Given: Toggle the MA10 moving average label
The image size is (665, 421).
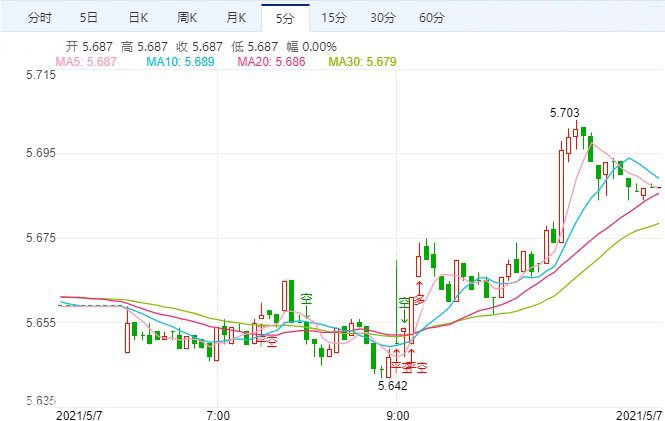Looking at the screenshot, I should [179, 62].
